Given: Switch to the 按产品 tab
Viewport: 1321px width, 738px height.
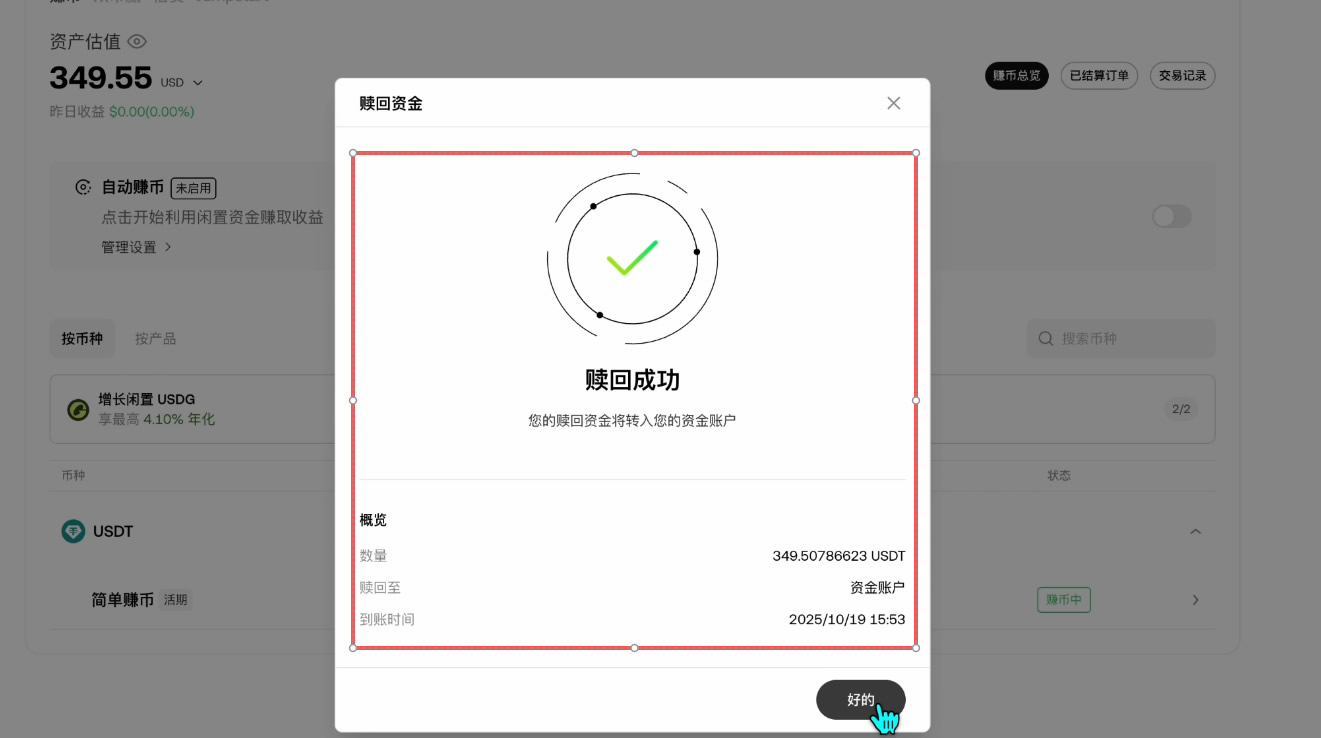Looking at the screenshot, I should [x=154, y=338].
